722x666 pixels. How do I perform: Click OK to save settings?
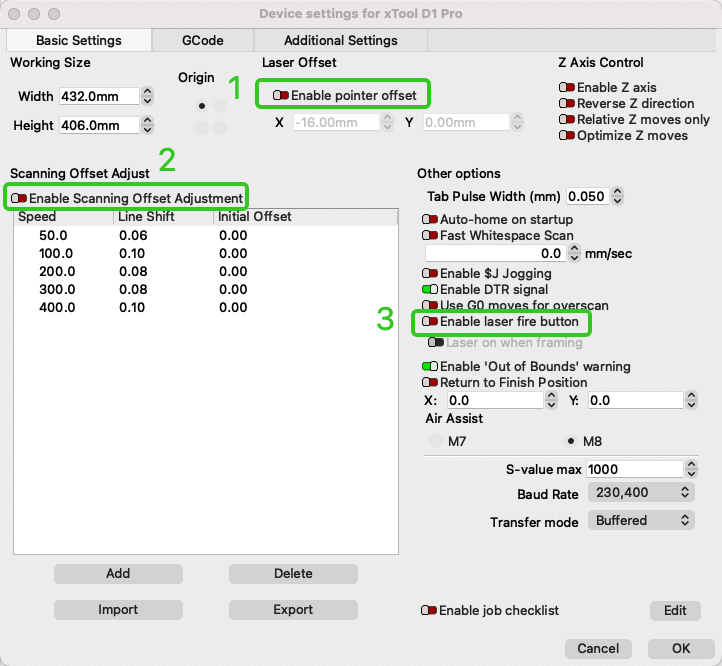[680, 648]
